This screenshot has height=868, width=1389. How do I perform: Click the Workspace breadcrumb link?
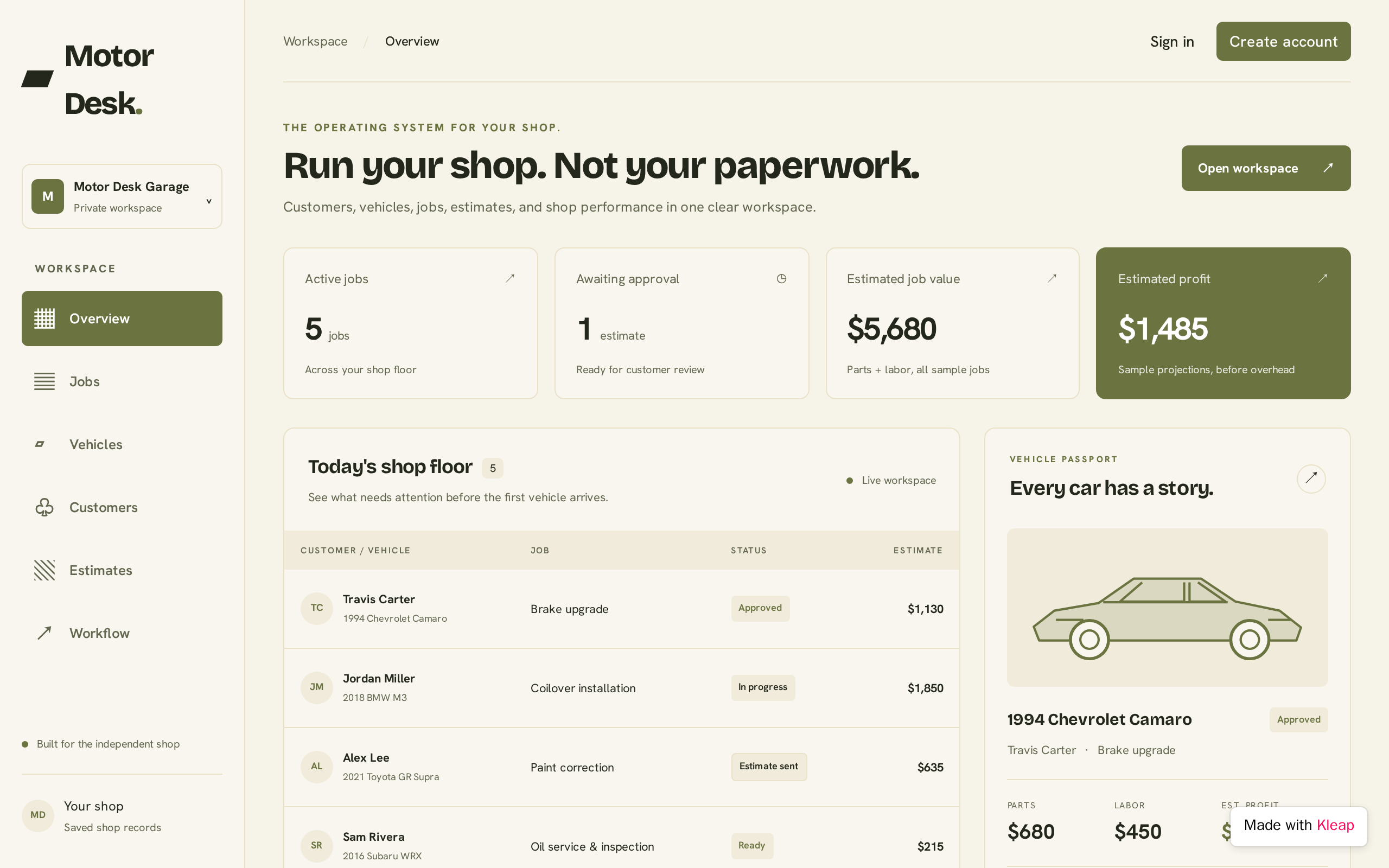tap(315, 41)
